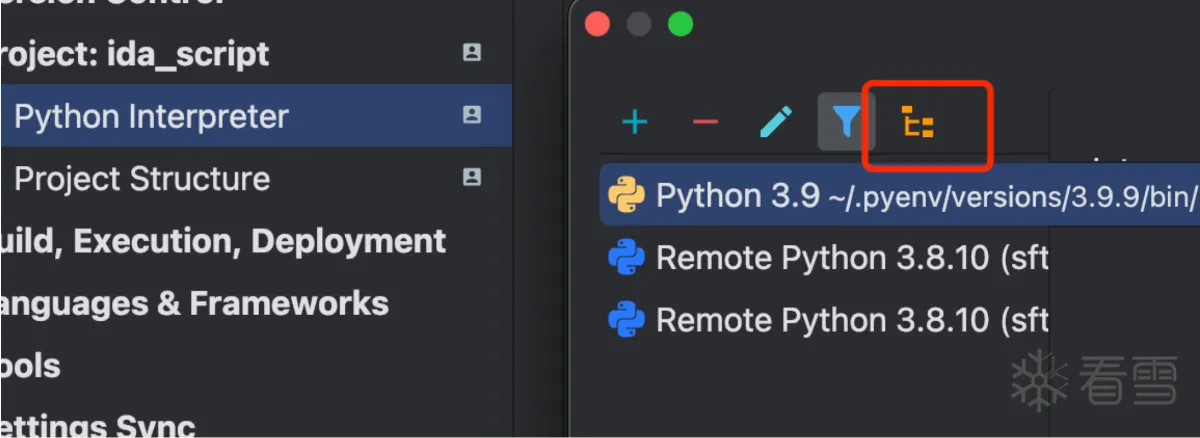Toggle the funnel filter button
1200x438 pixels.
pos(846,122)
